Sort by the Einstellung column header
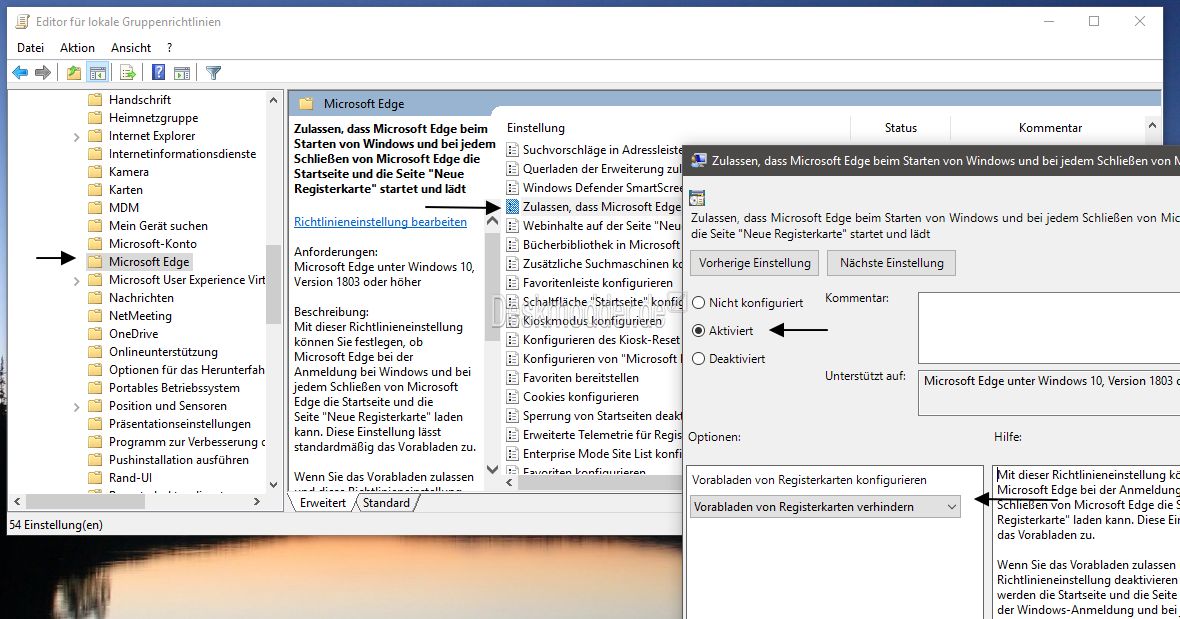1180x619 pixels. coord(536,128)
